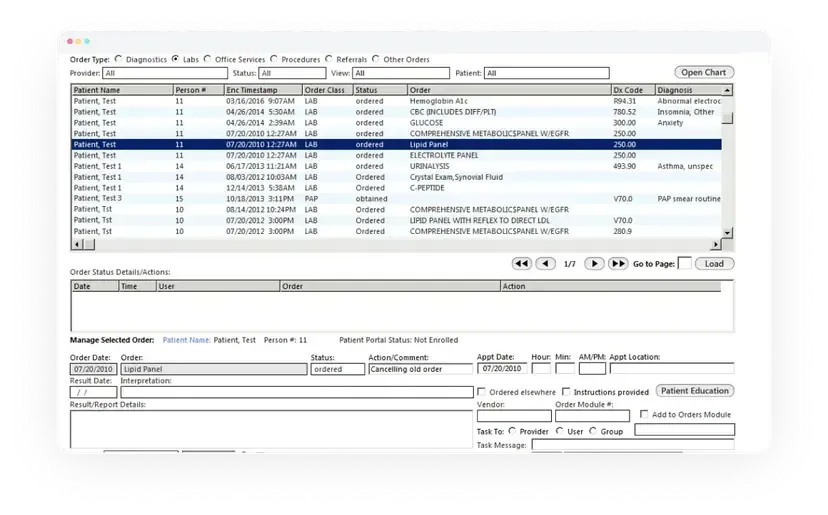Viewport: 828px width, 515px height.
Task: Choose Task To Provider option
Action: 512,431
